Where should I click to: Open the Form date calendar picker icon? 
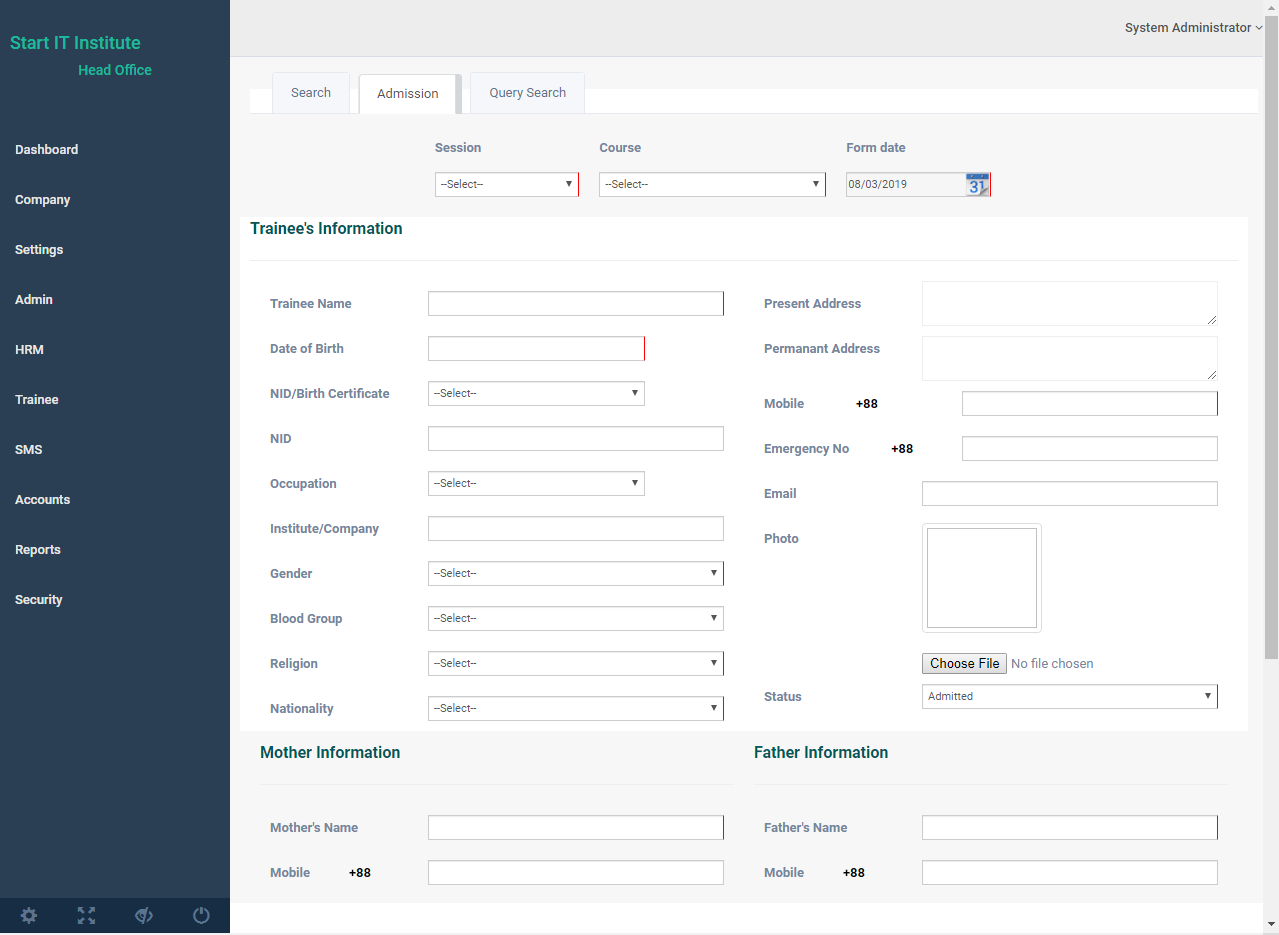[x=976, y=185]
